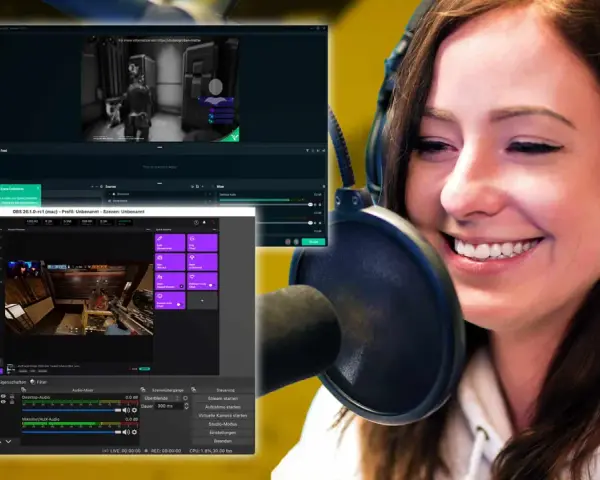Mute the Desktop-Audio speaker icon
The height and width of the screenshot is (480, 600).
[x=126, y=410]
